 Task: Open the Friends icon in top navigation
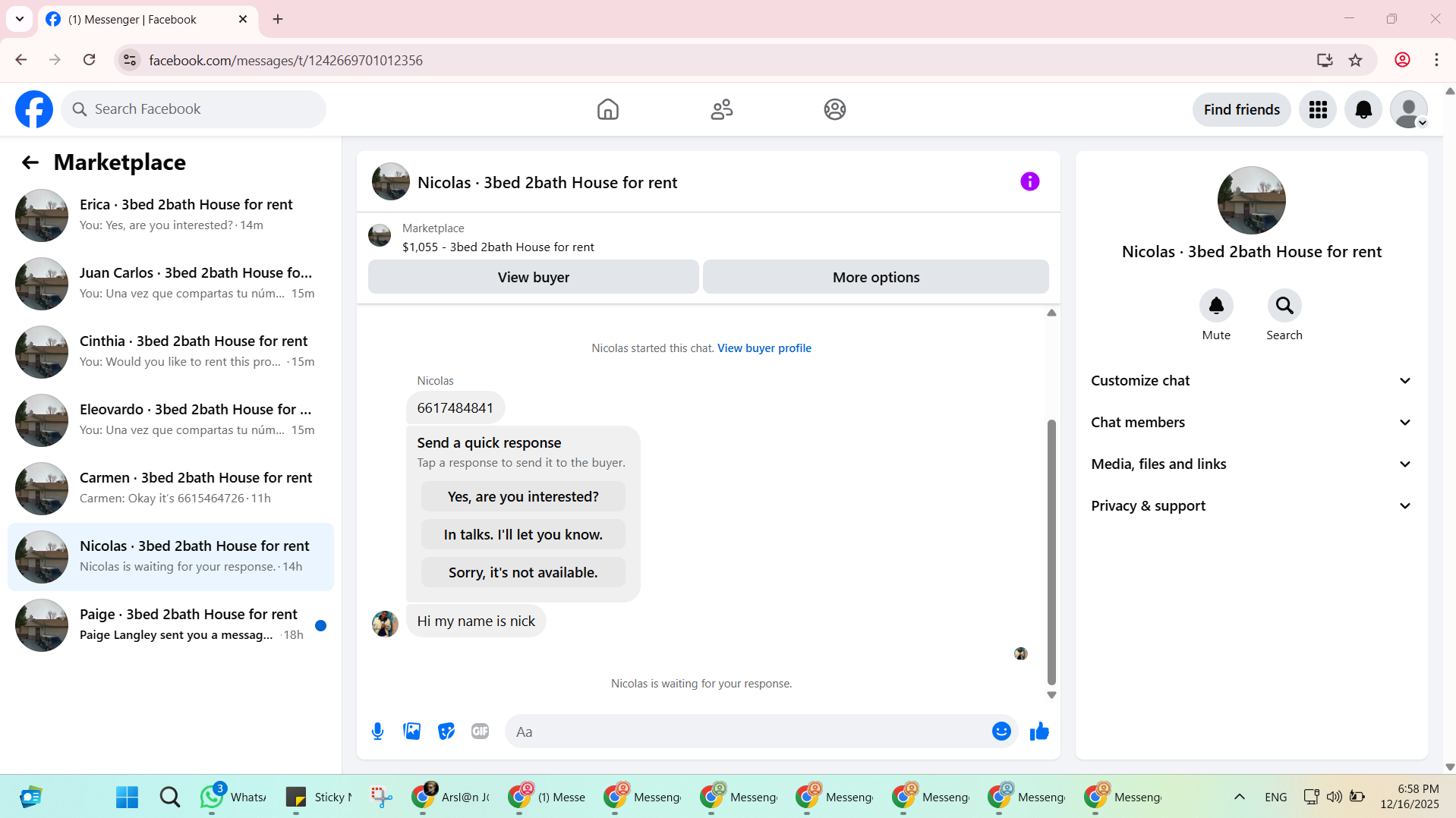pyautogui.click(x=721, y=109)
